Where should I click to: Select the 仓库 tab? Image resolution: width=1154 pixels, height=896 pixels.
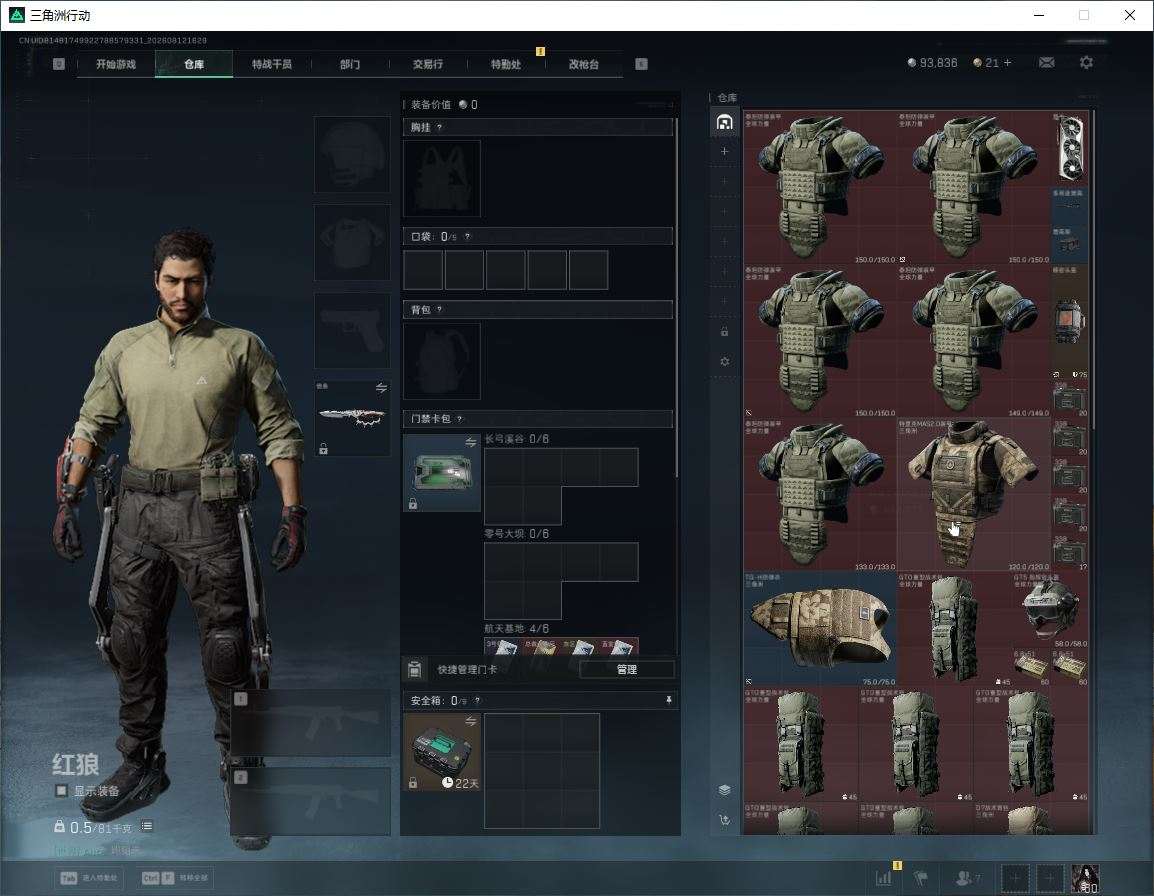click(x=194, y=64)
